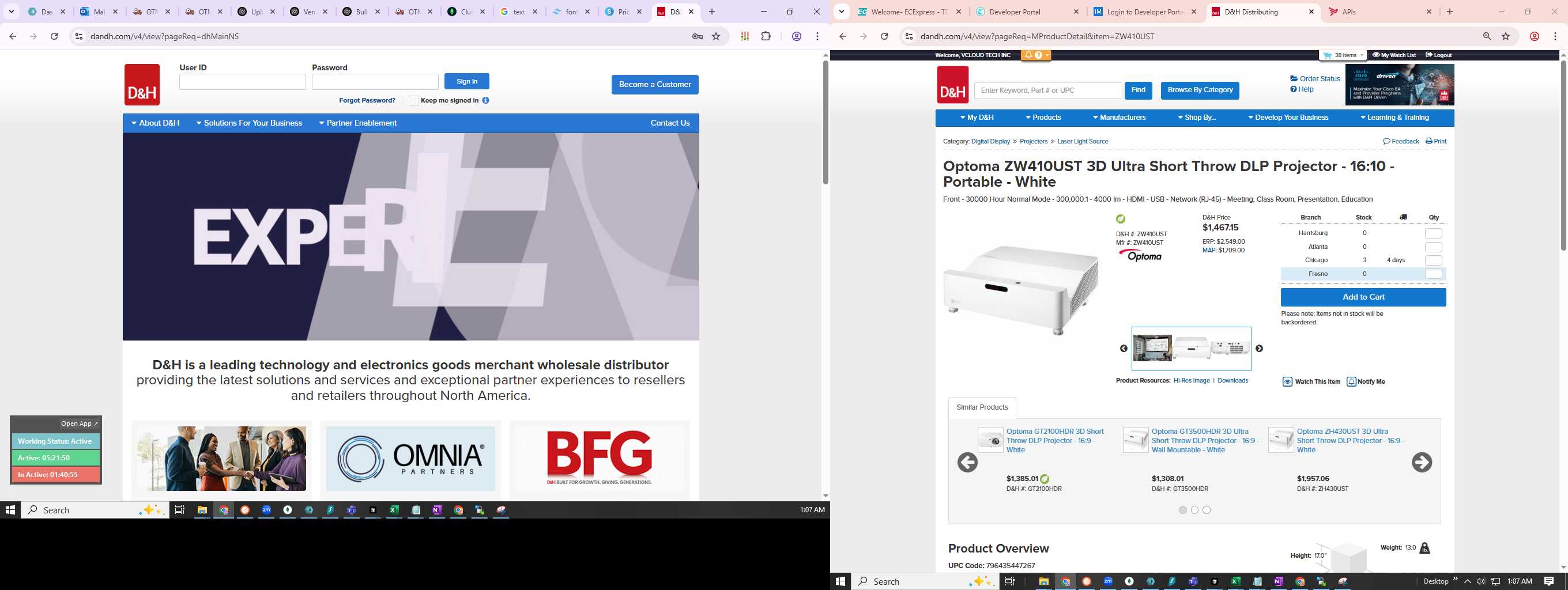
Task: Click the Logout icon in the top bar
Action: tap(1429, 55)
